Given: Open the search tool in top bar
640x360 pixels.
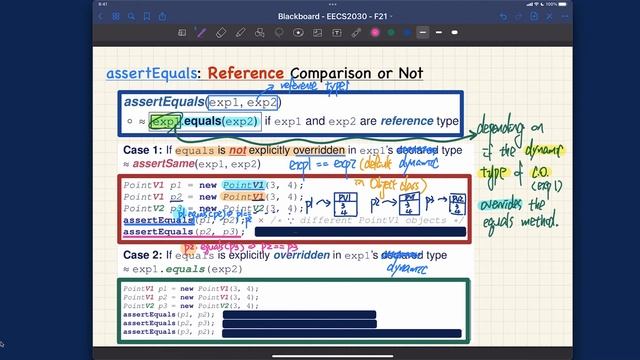Looking at the screenshot, I should point(131,17).
